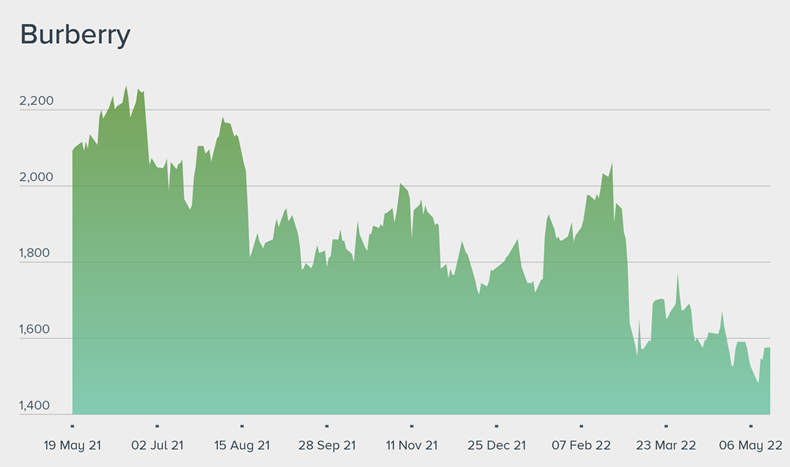Click the 07 Feb 22 date label
Viewport: 790px width, 467px height.
(581, 445)
